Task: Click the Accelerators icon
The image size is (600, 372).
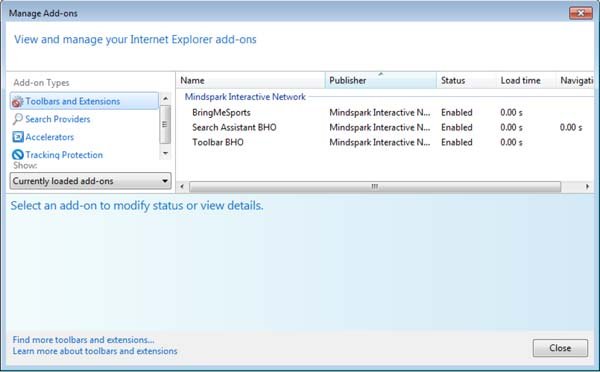Action: 18,137
